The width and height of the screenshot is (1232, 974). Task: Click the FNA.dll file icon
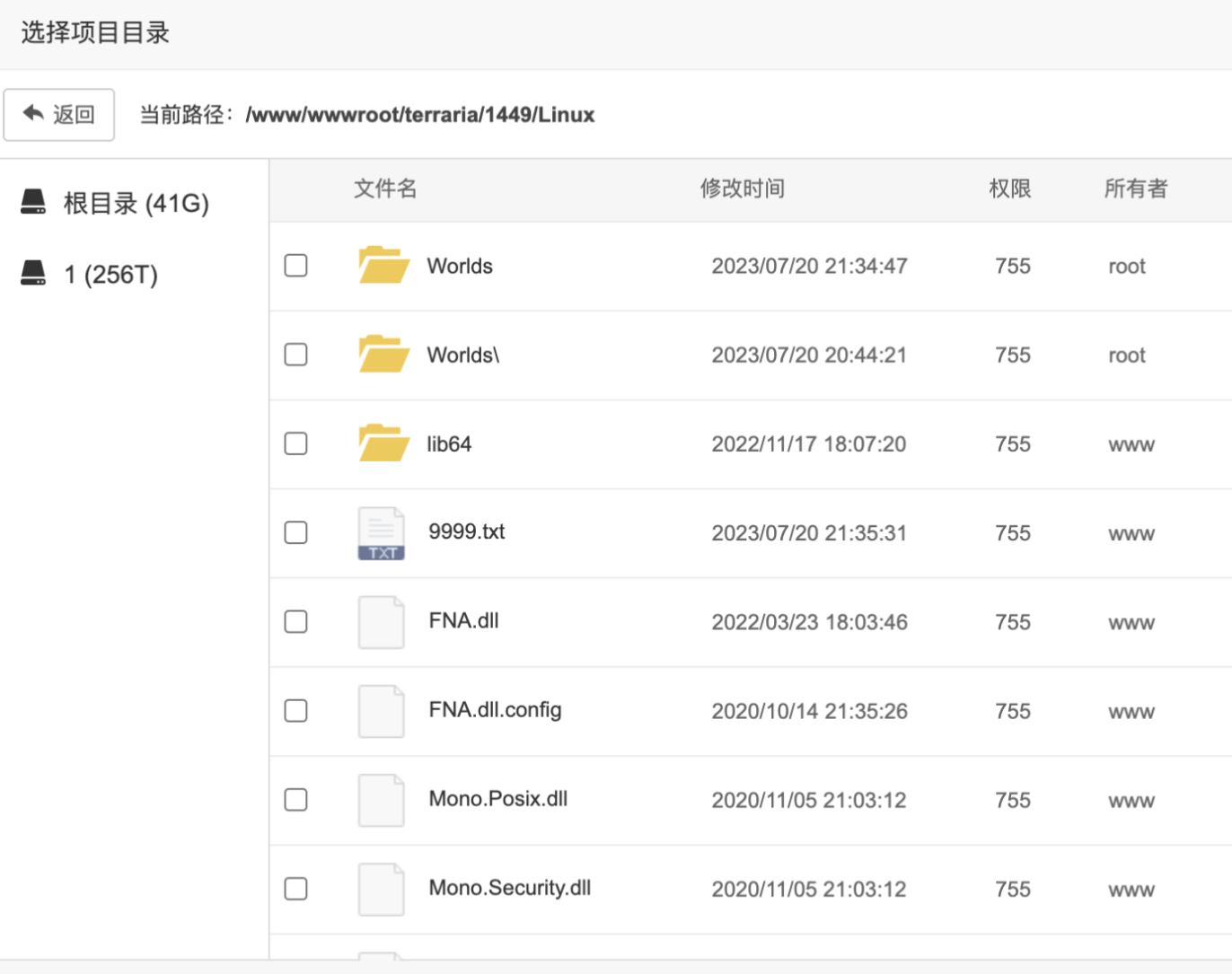point(382,622)
